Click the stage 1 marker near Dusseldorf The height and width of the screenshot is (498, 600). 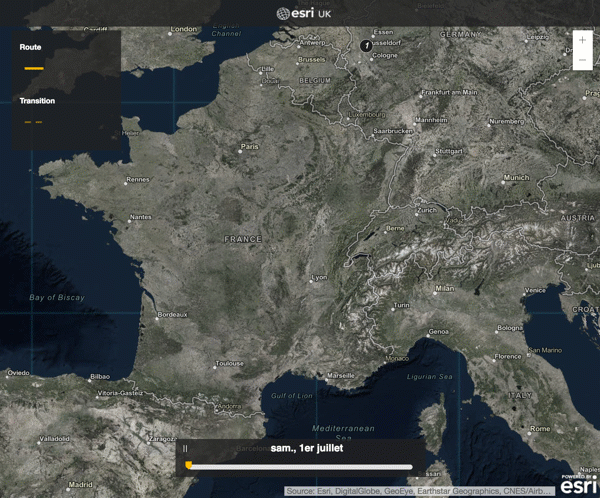click(366, 46)
